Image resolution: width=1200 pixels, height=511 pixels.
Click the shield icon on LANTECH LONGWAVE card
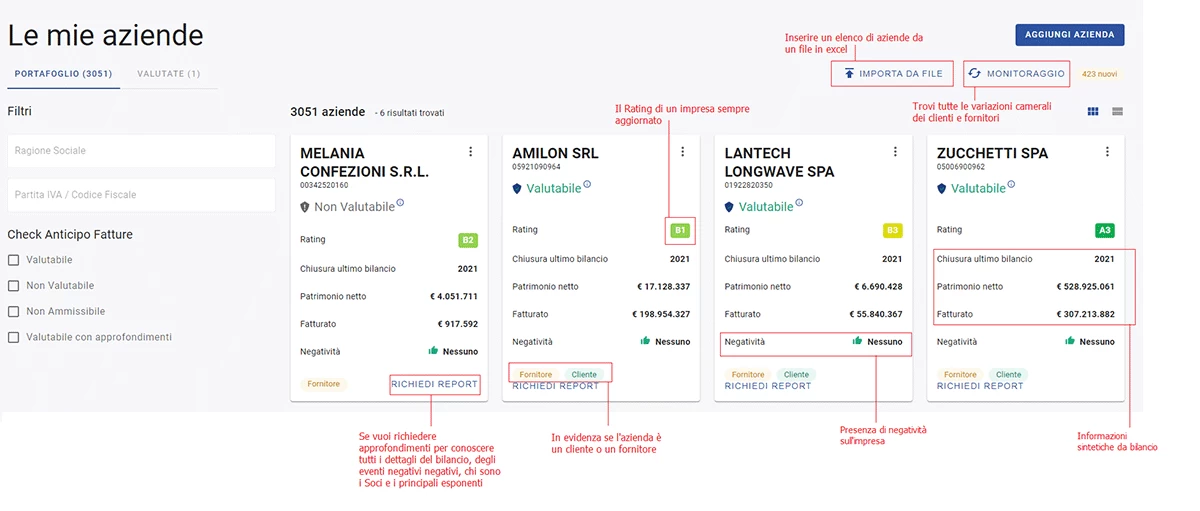coord(730,207)
